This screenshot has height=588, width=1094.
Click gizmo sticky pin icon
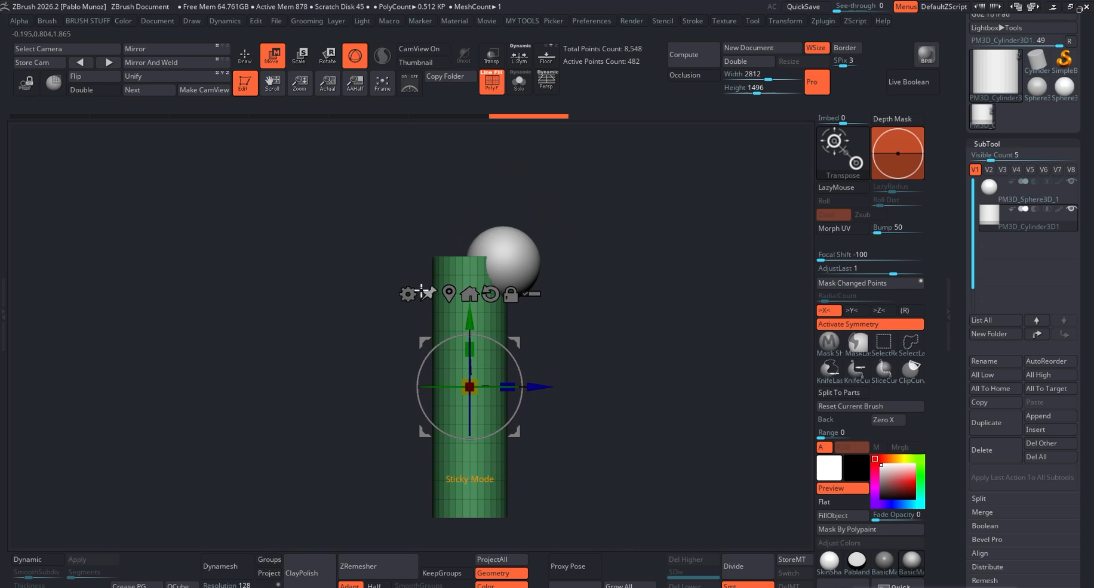pos(428,294)
